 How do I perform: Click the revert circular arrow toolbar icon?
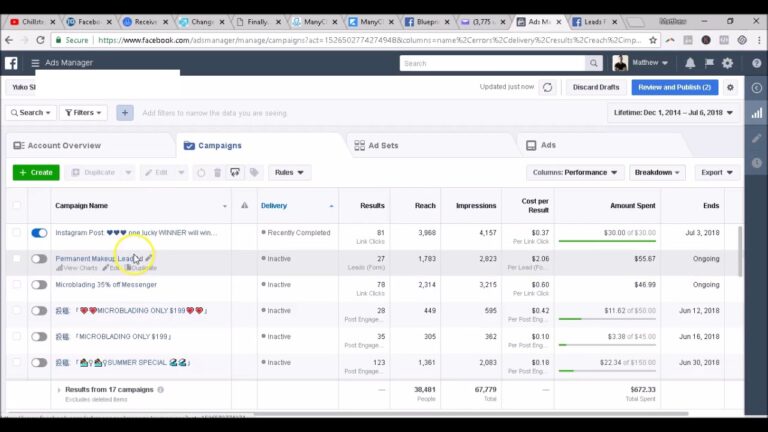coord(201,172)
